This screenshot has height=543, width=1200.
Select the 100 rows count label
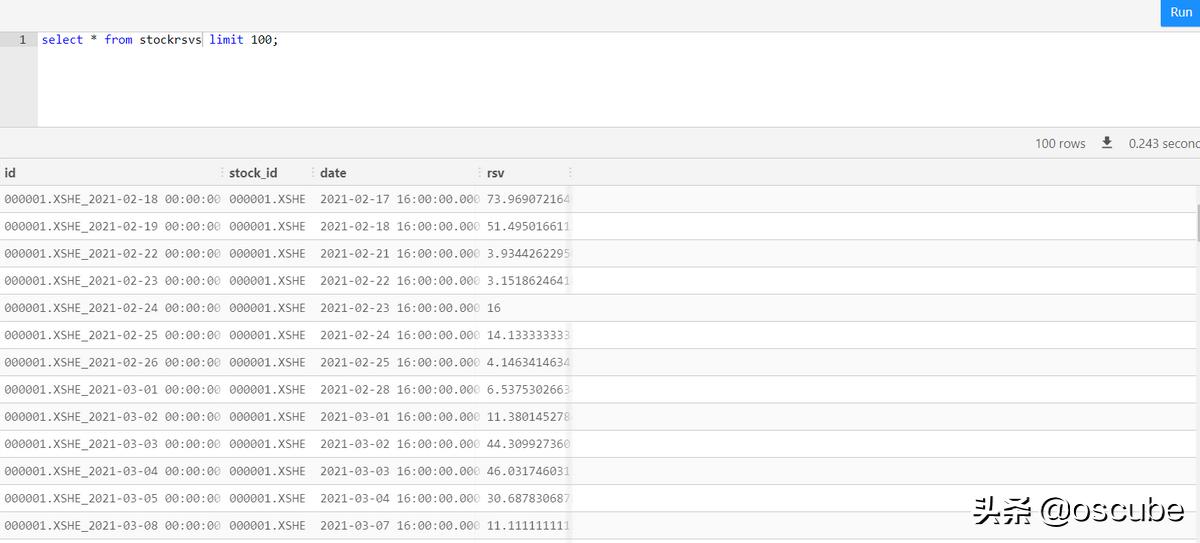tap(1060, 144)
